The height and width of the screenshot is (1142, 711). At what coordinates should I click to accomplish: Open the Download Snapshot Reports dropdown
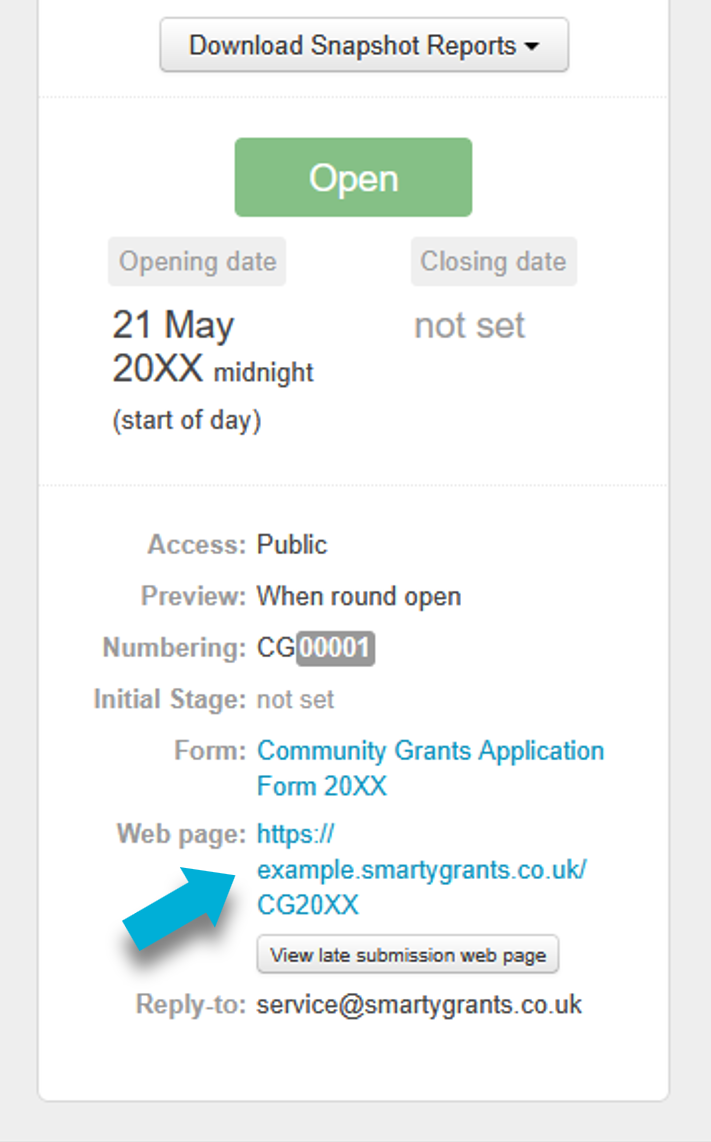pos(364,45)
